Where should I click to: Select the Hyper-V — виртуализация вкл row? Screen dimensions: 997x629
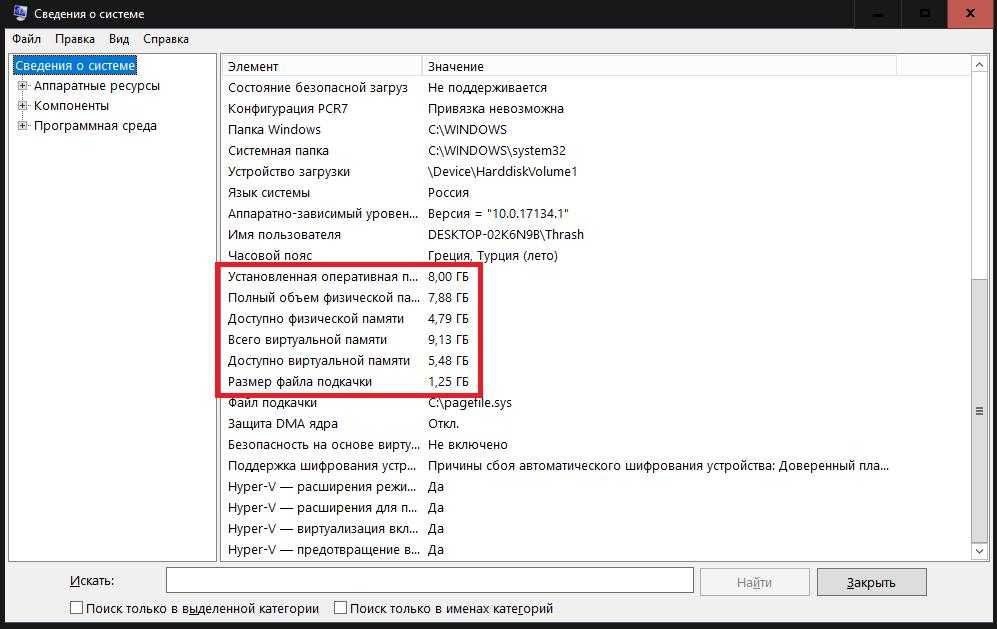tap(596, 529)
